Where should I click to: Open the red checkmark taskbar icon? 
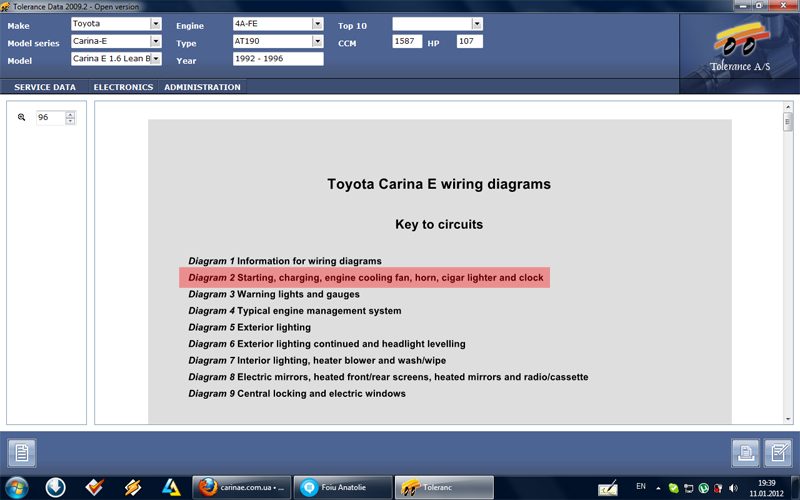pos(94,488)
